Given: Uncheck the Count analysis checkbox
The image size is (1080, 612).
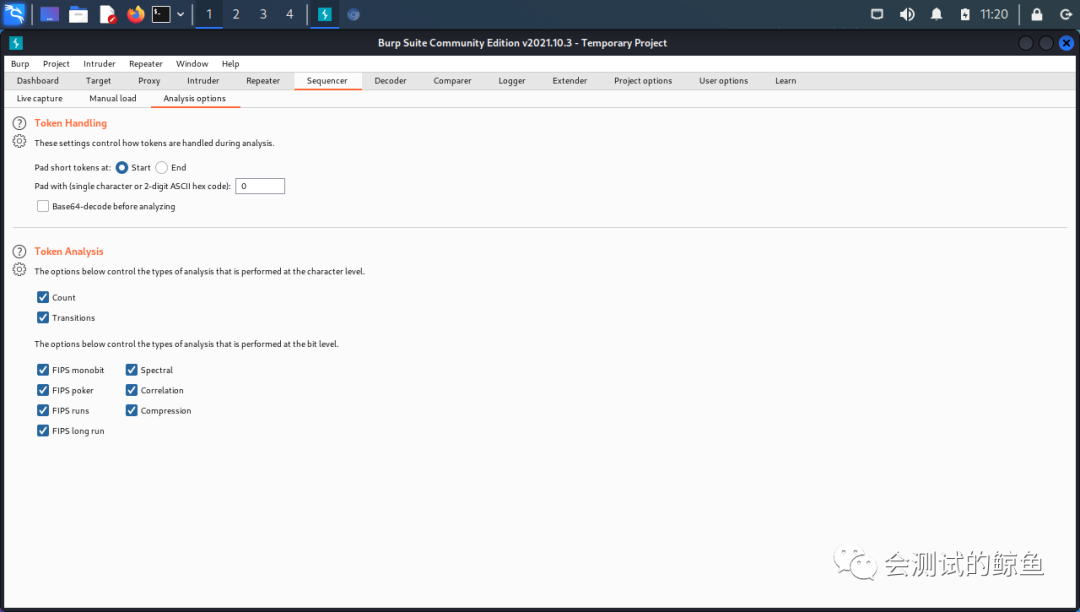Looking at the screenshot, I should tap(43, 297).
